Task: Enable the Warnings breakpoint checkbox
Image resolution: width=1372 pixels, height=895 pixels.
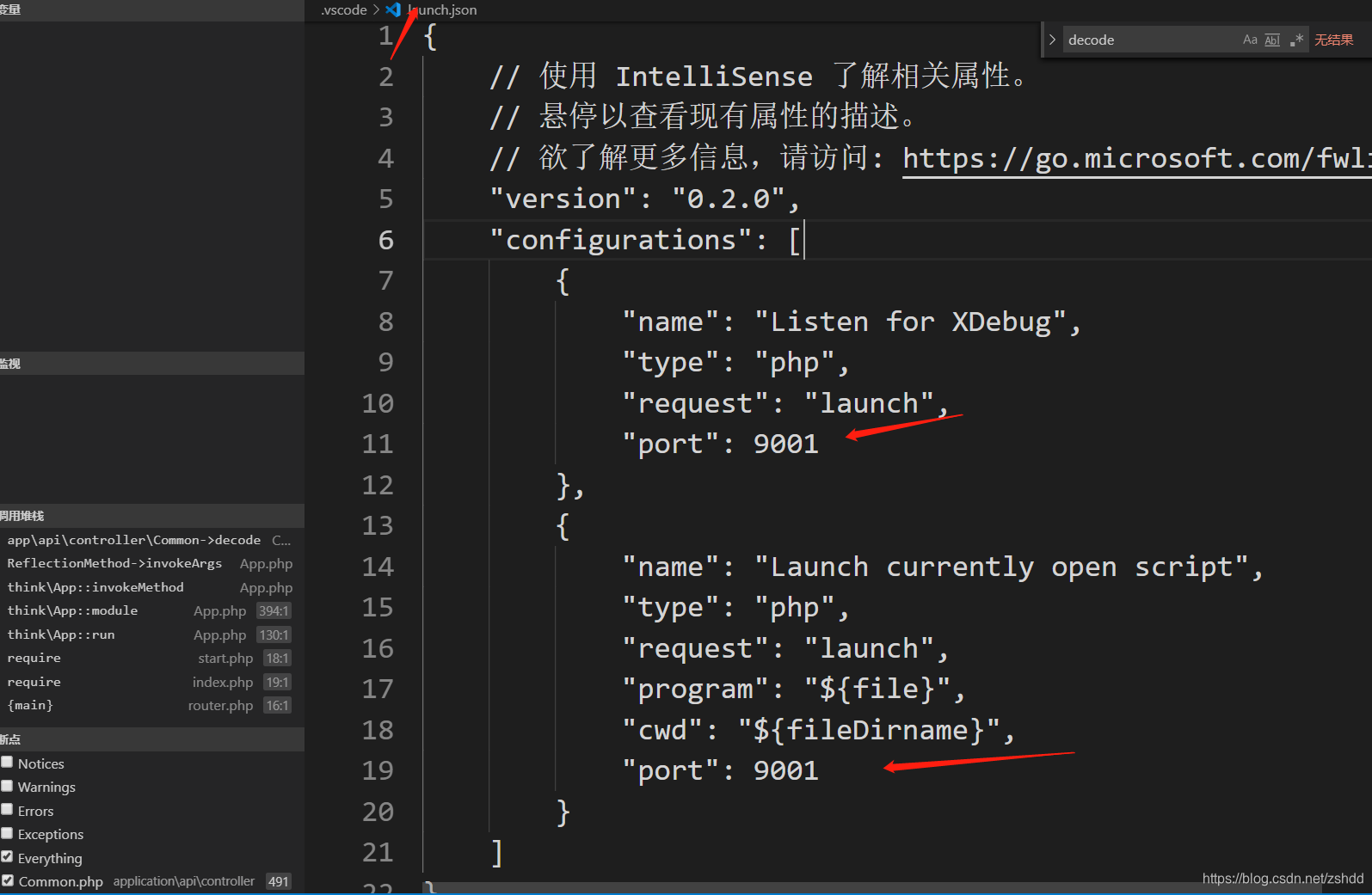Action: pyautogui.click(x=8, y=786)
